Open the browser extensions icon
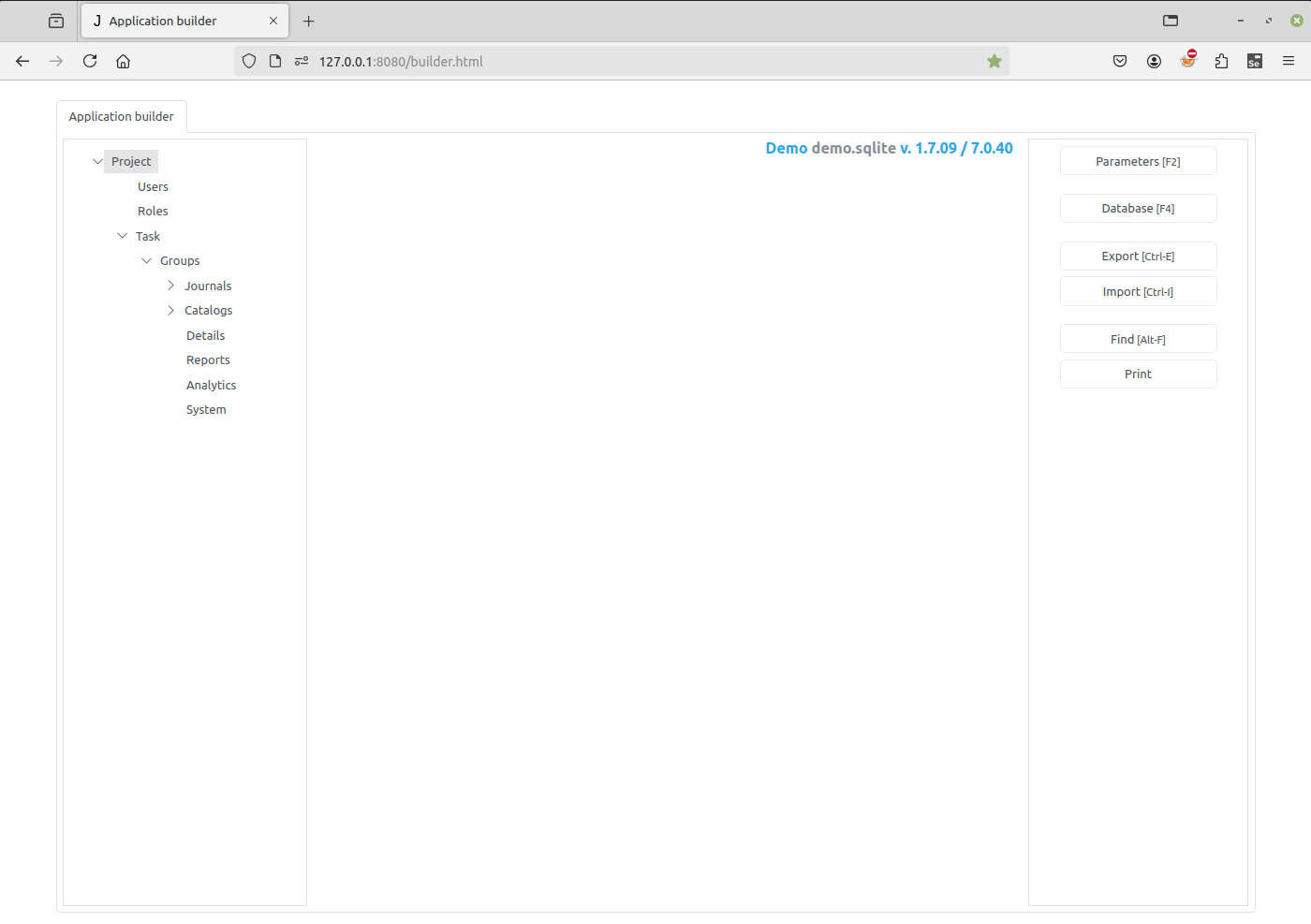 (x=1221, y=61)
